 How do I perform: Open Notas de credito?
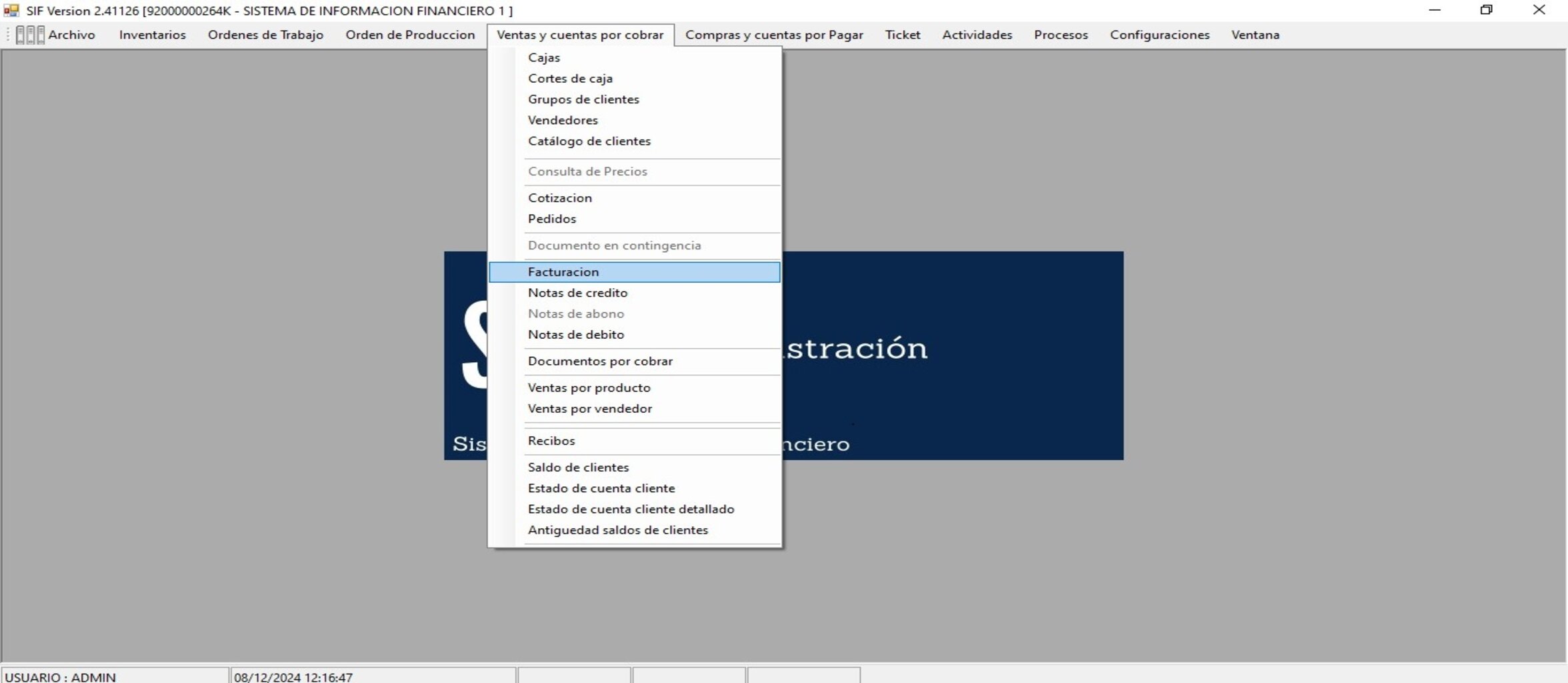635,293
